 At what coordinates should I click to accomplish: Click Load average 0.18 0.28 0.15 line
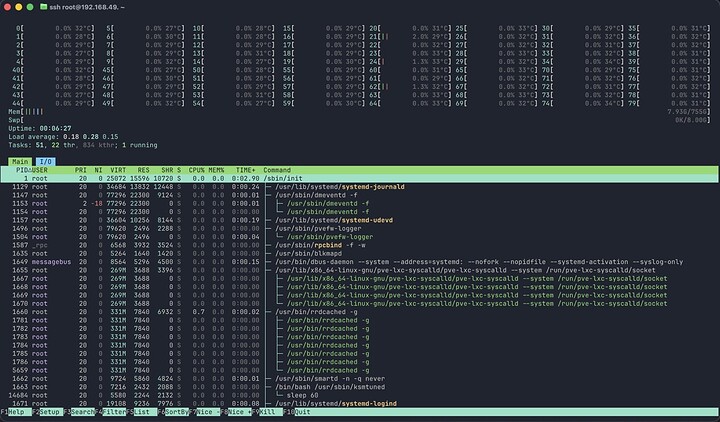(x=63, y=137)
